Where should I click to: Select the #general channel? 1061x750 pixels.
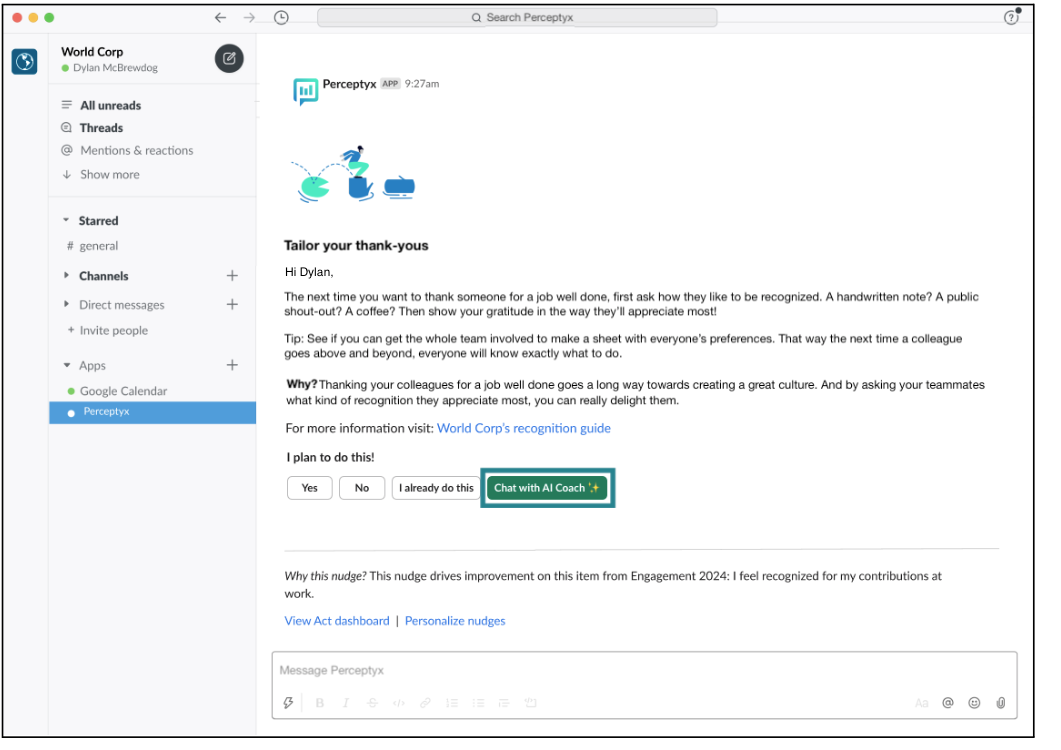[x=98, y=246]
